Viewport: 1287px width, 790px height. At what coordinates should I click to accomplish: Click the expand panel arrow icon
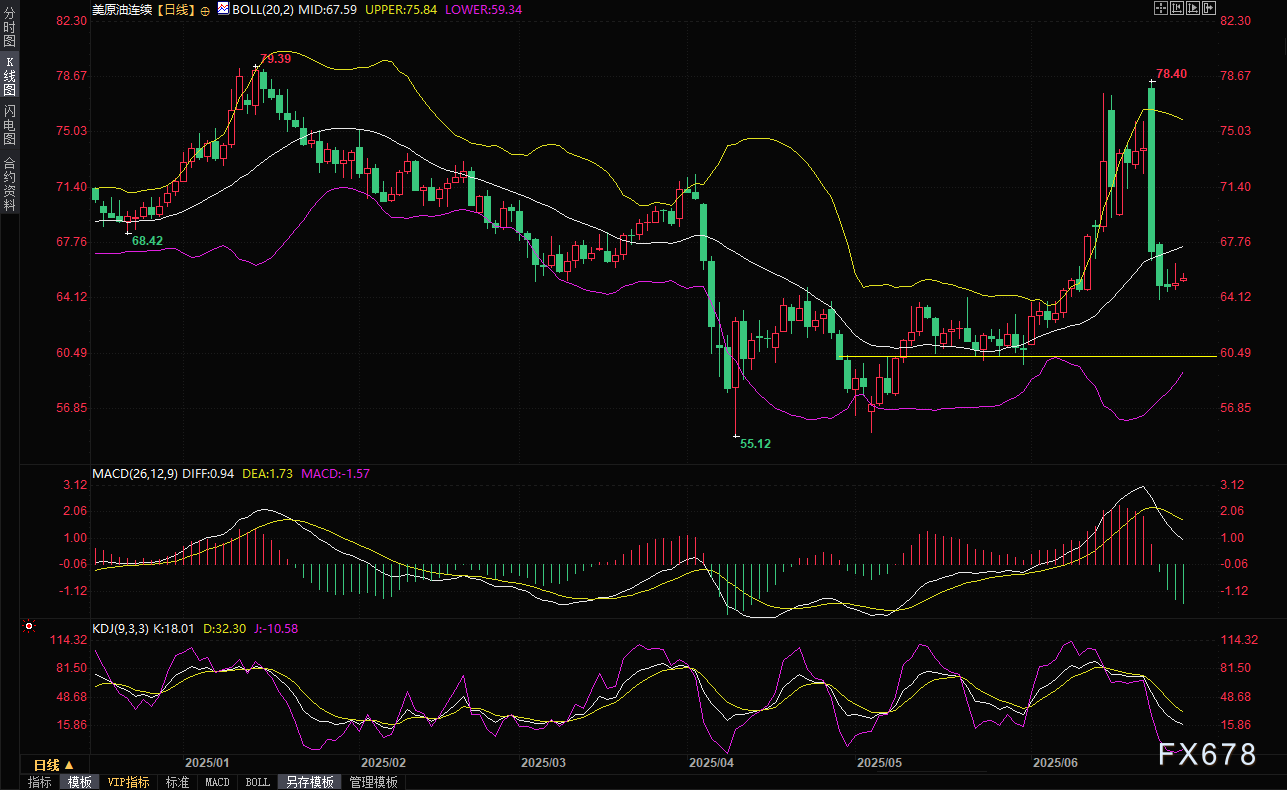tap(1210, 8)
